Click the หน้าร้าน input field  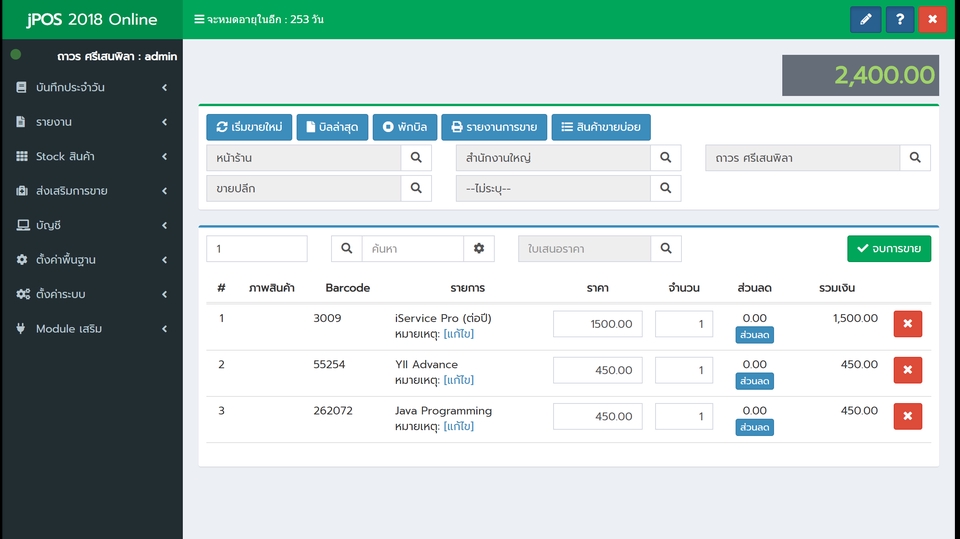304,157
